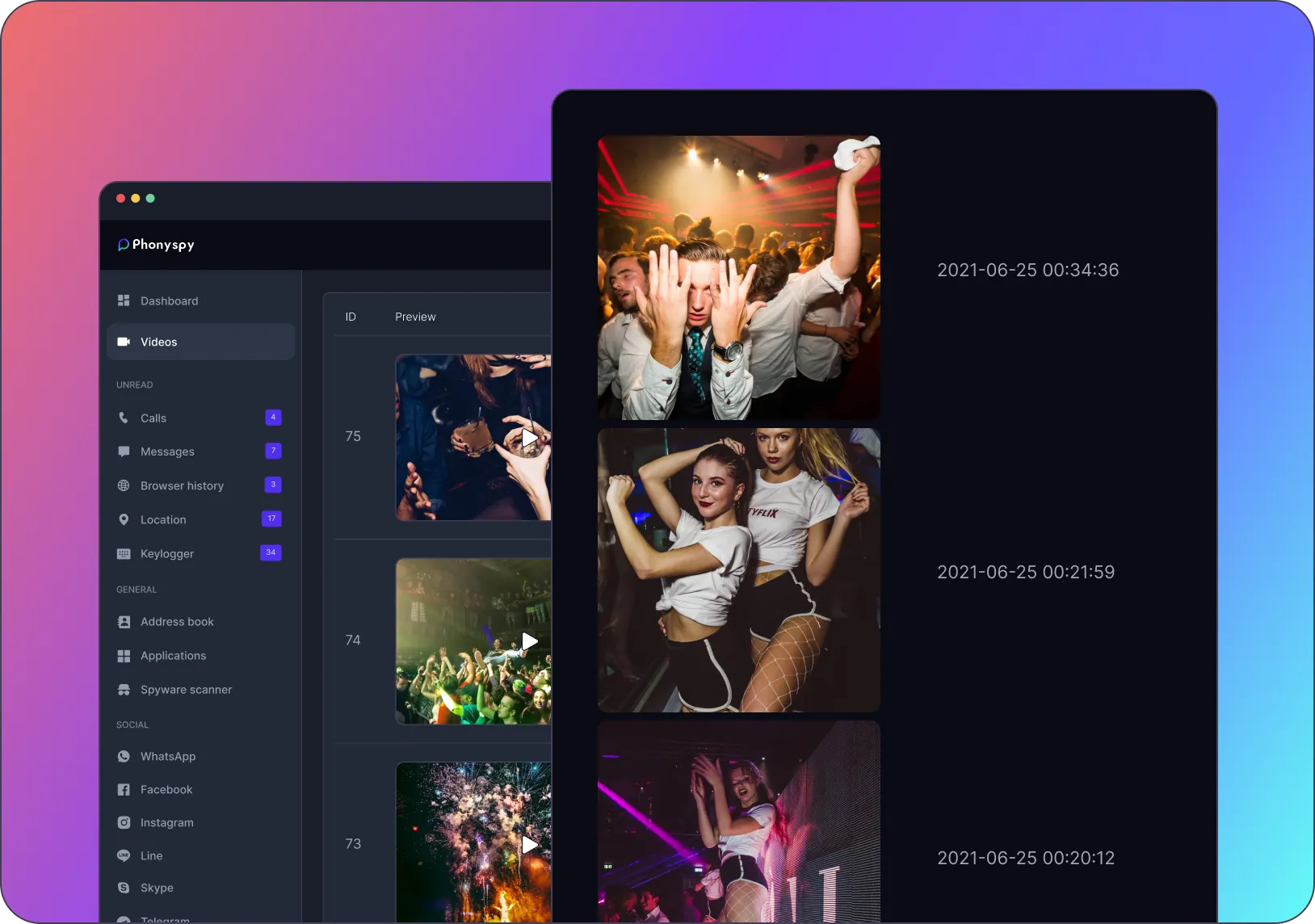Click the Location pin icon
The image size is (1315, 924).
(124, 519)
